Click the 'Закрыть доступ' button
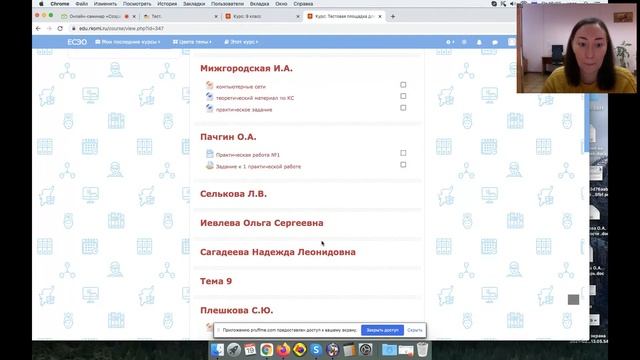Viewport: 640px width, 360px height. tap(382, 330)
